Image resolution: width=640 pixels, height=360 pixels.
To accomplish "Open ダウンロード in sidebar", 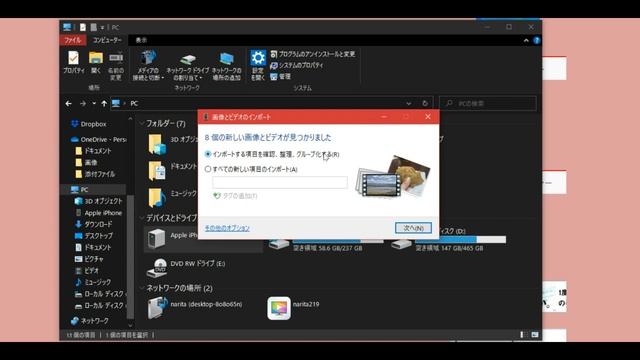I will click(x=93, y=224).
